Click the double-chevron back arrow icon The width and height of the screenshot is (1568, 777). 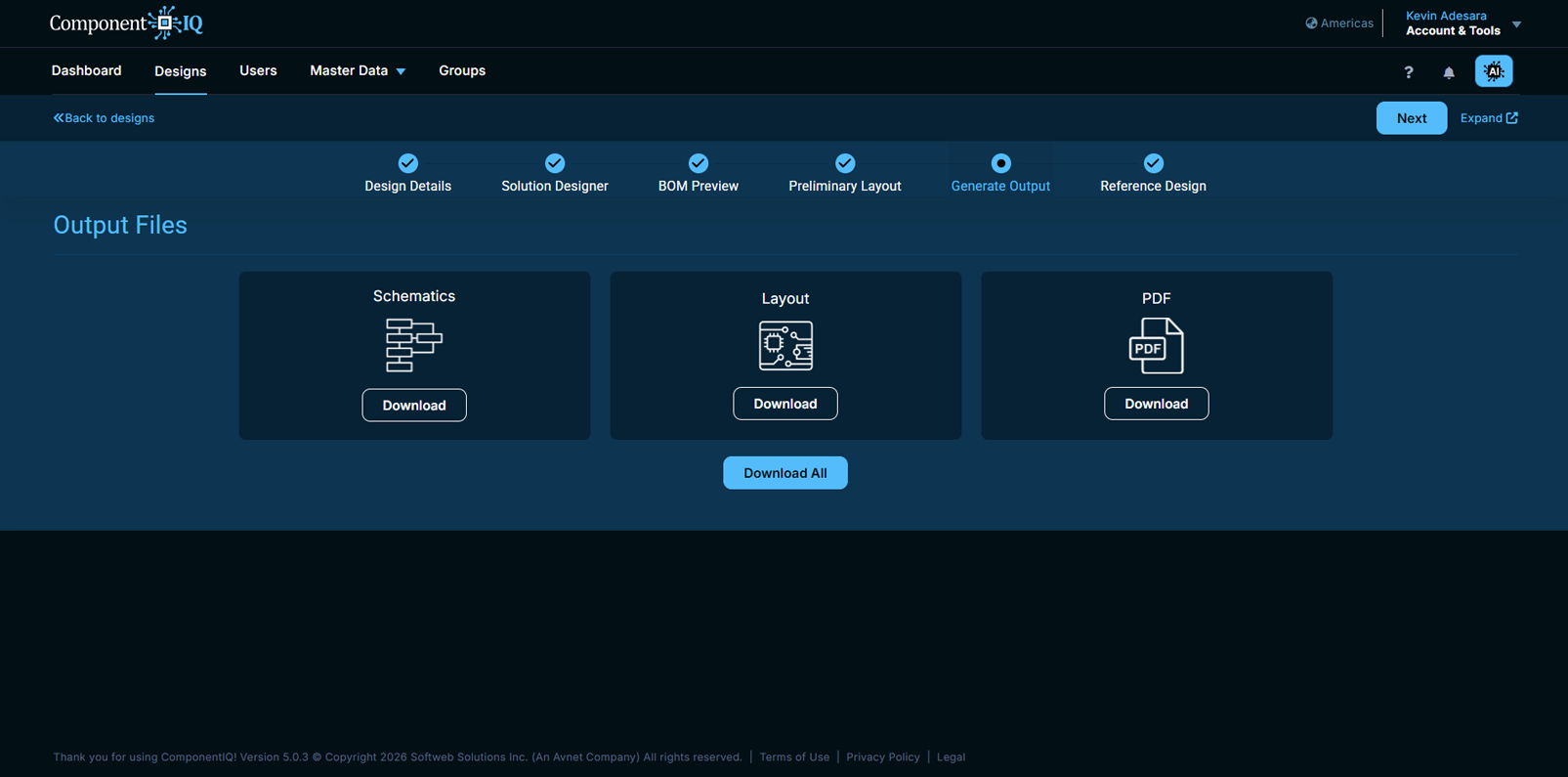(59, 118)
